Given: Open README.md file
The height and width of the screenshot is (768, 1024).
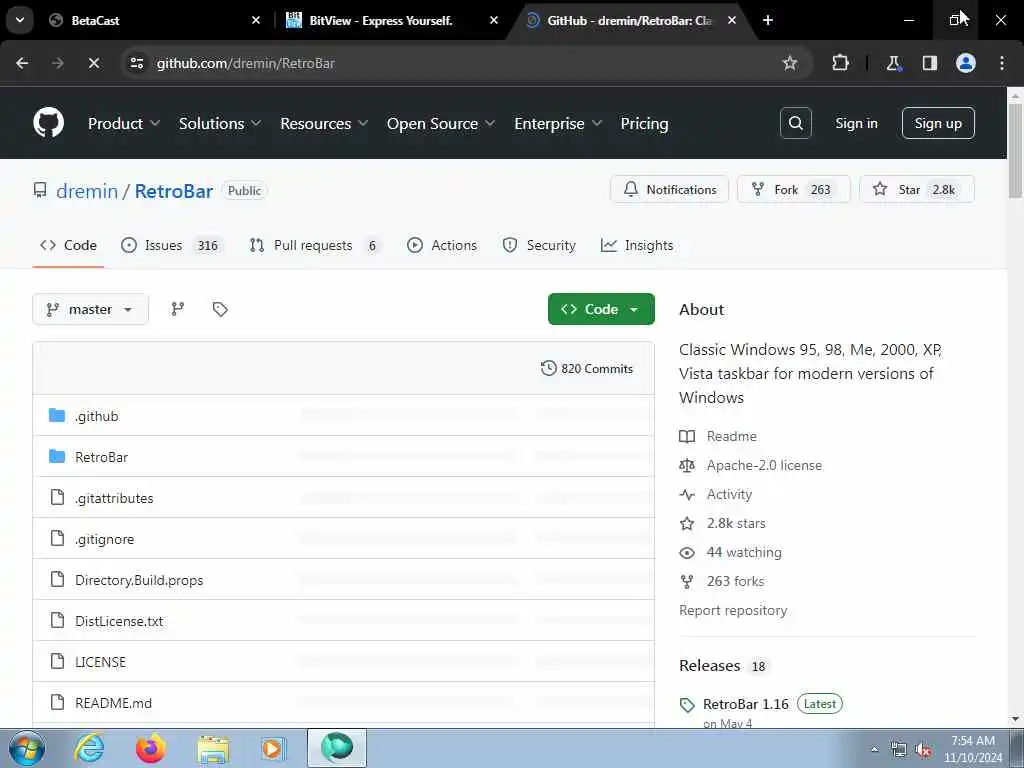Looking at the screenshot, I should click(113, 703).
